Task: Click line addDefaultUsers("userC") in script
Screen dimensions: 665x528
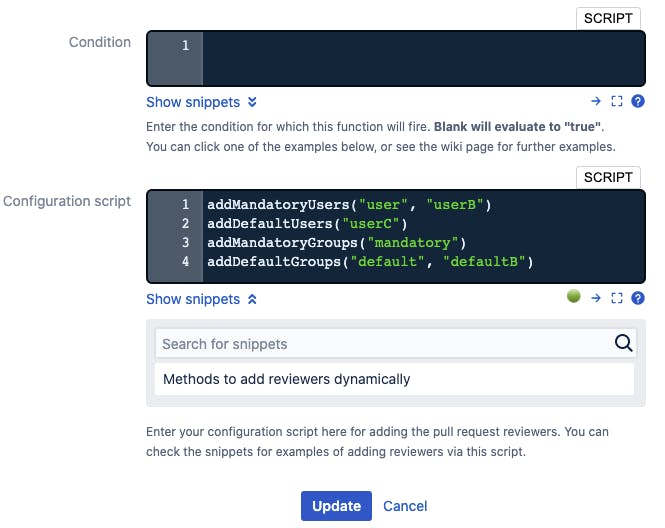Action: (x=307, y=223)
